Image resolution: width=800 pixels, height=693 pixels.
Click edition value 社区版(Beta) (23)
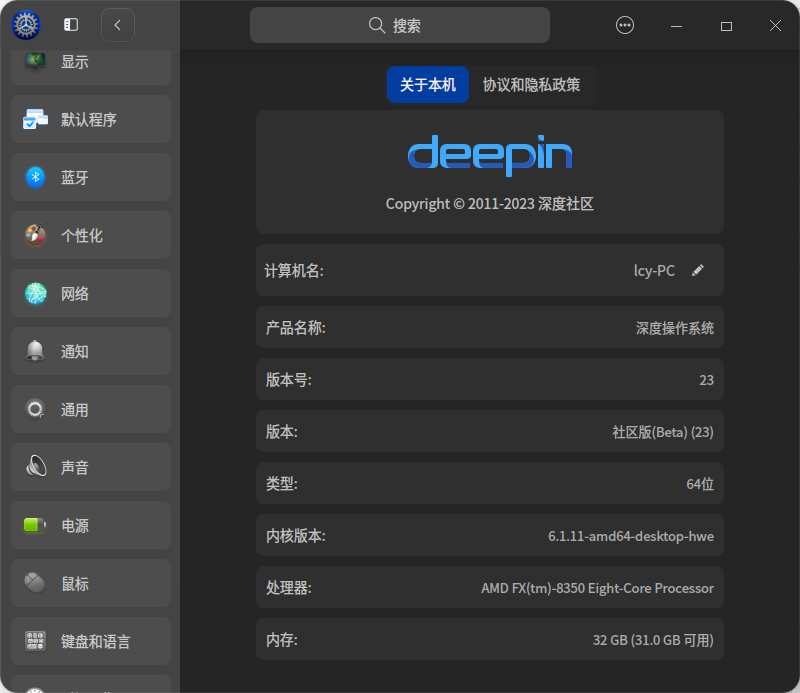point(663,432)
